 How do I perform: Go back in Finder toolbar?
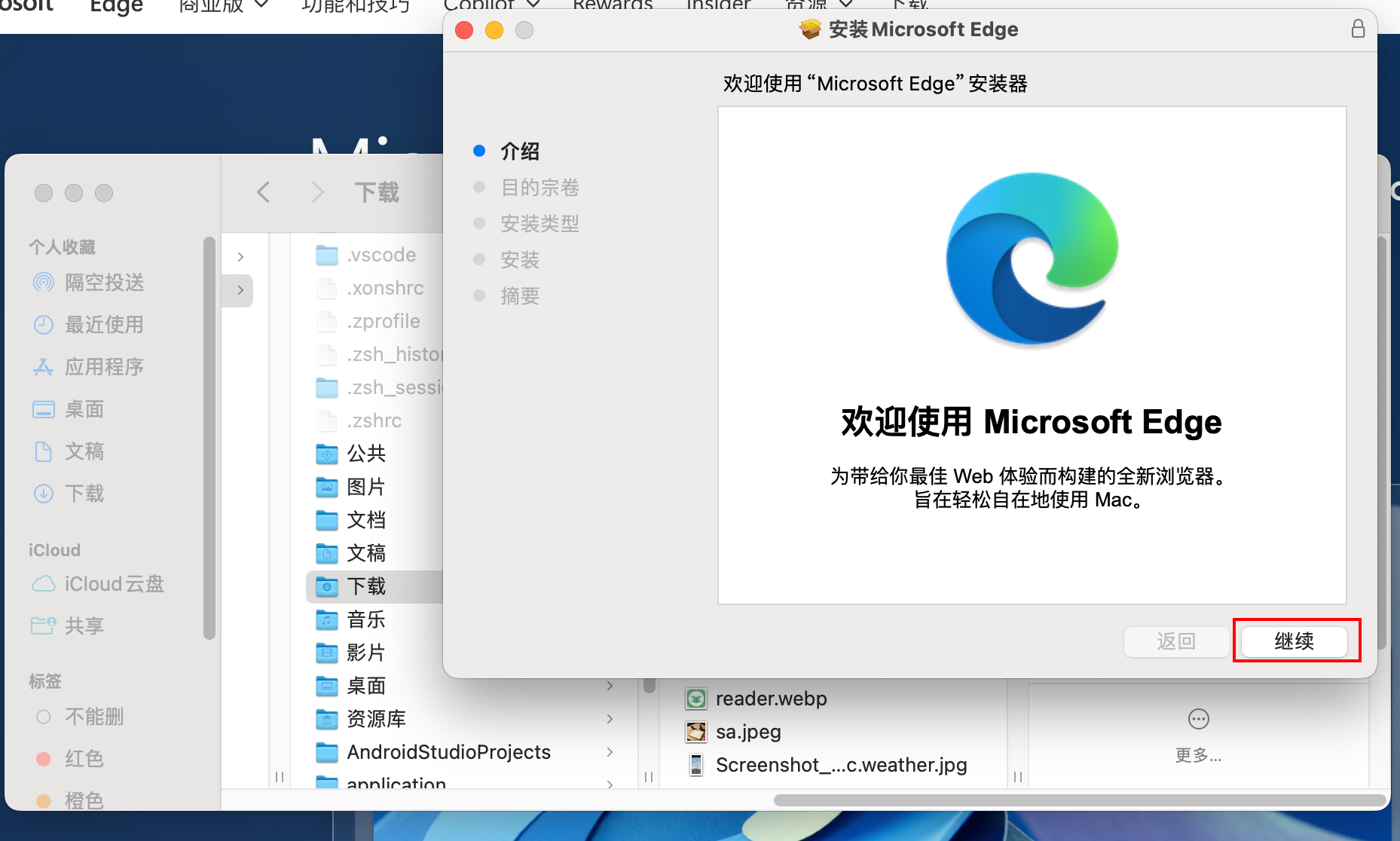tap(263, 192)
